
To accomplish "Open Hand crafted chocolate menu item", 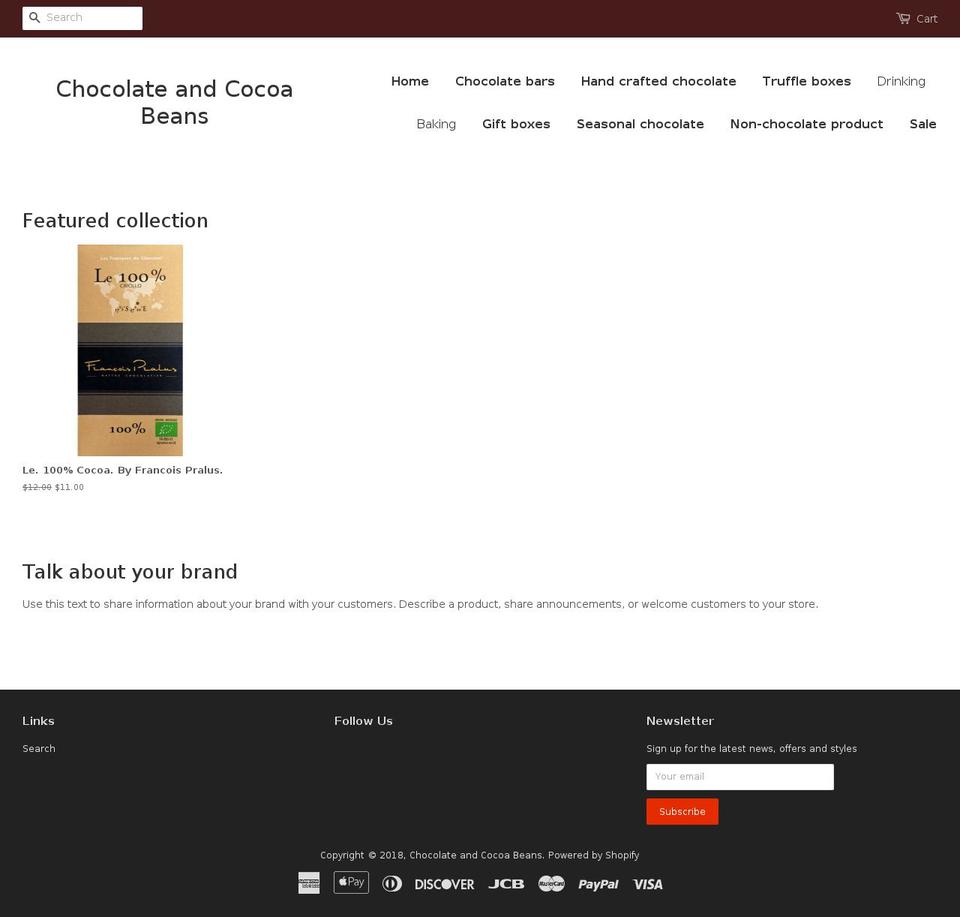I will point(658,81).
